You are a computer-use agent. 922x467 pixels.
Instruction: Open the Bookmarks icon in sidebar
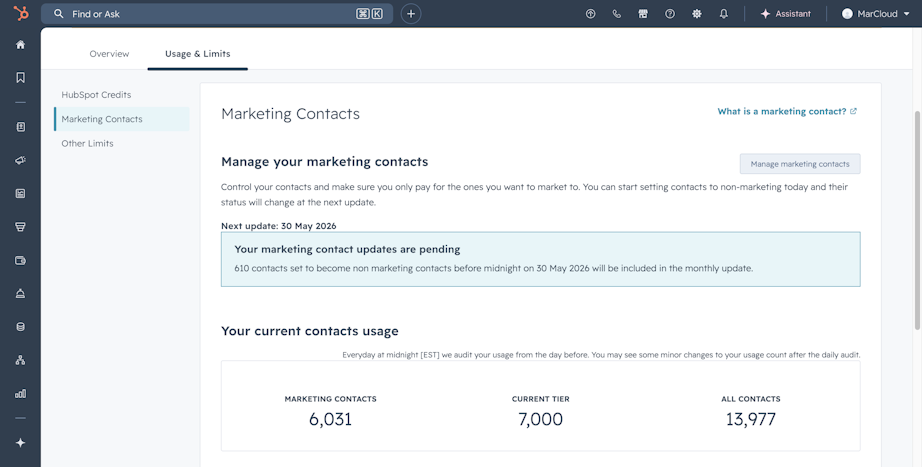[x=21, y=78]
